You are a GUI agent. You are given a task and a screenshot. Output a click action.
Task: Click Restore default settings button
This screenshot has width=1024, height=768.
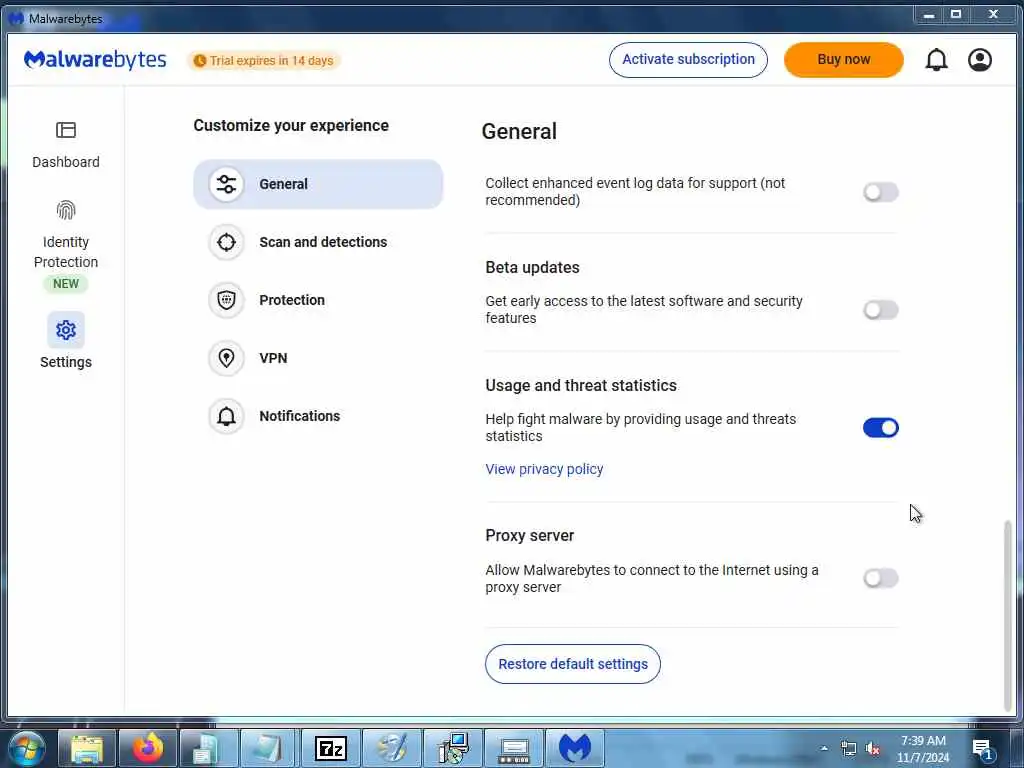click(573, 664)
